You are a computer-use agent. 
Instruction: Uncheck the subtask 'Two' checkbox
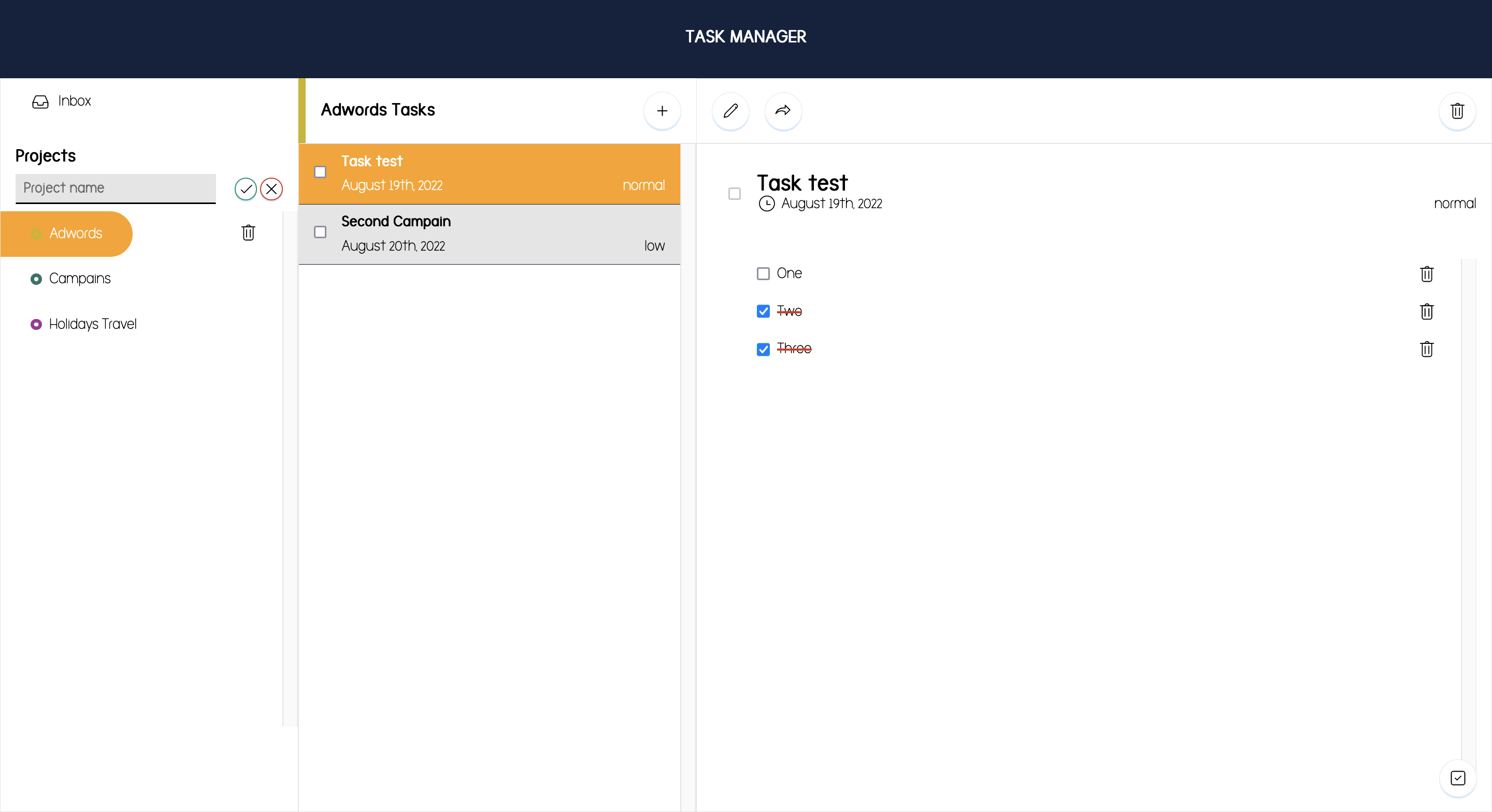(x=763, y=311)
